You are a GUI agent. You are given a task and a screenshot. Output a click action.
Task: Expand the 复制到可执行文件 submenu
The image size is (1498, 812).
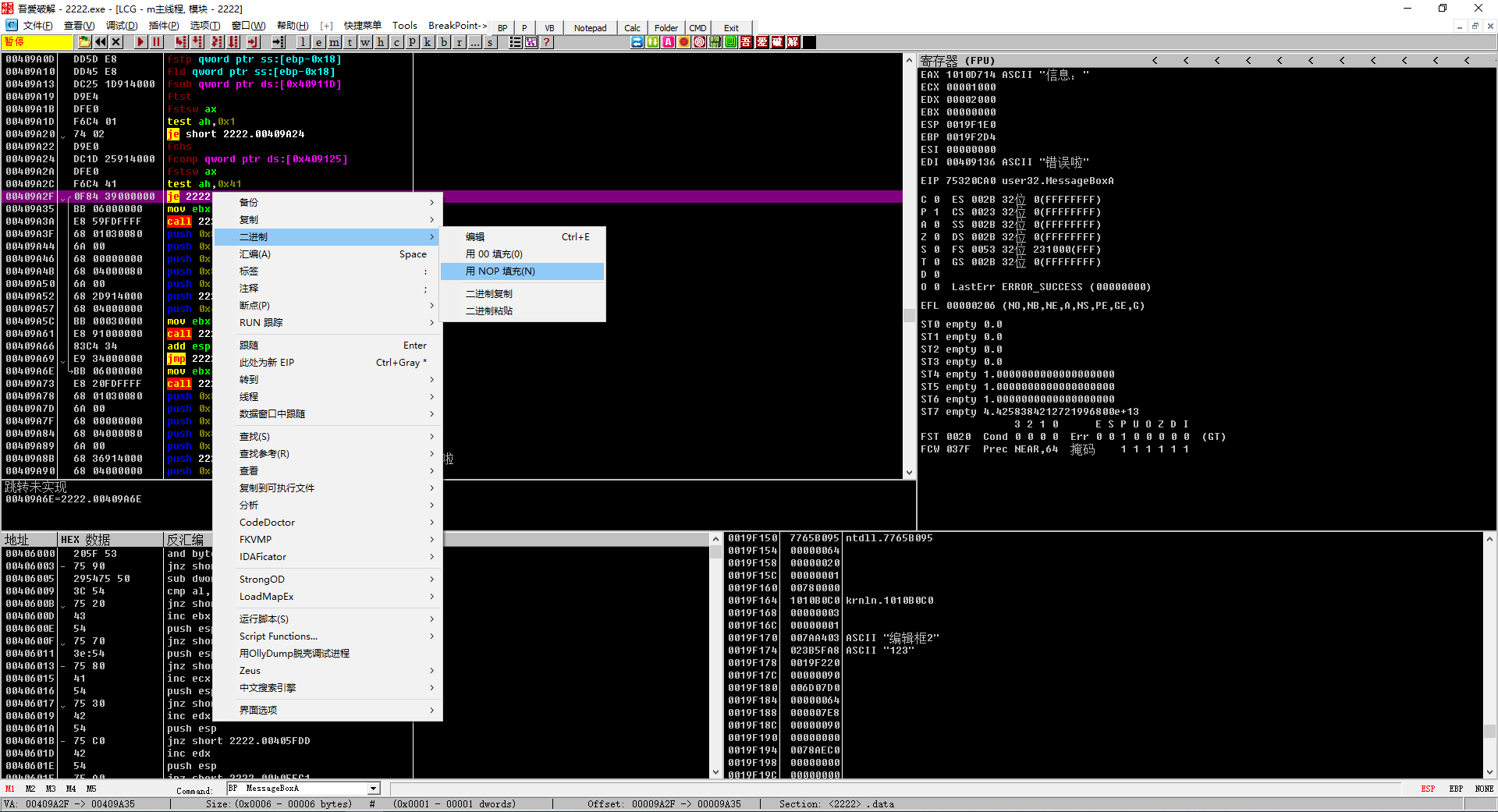pyautogui.click(x=328, y=488)
